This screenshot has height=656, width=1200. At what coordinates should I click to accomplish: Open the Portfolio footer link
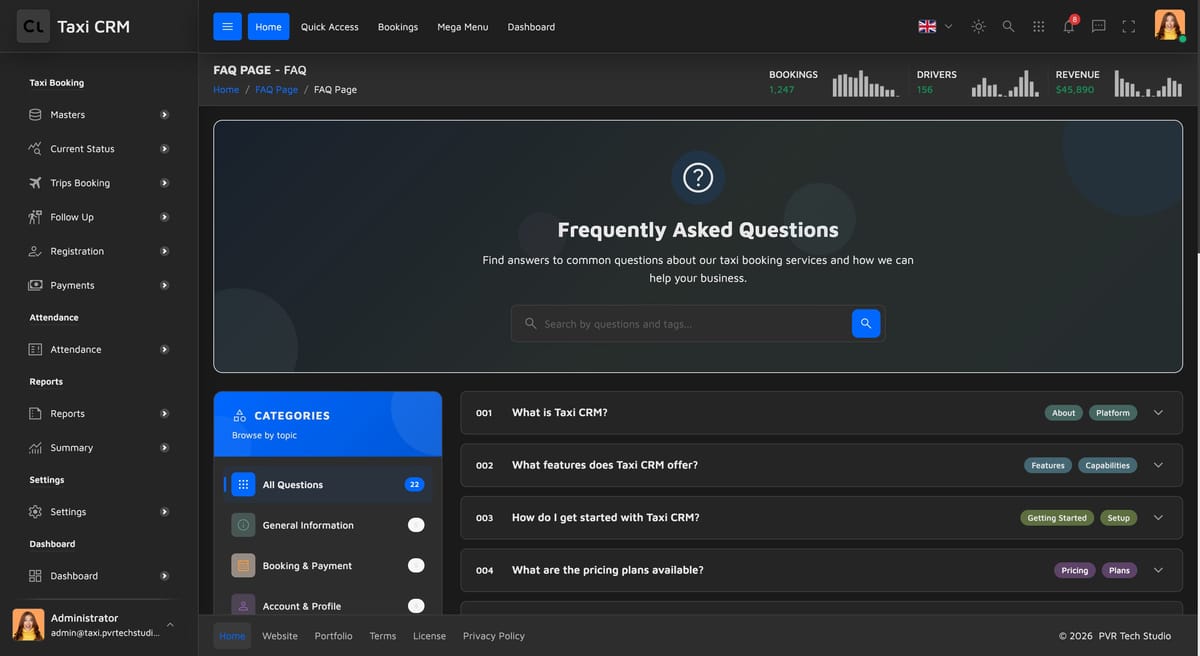point(333,636)
